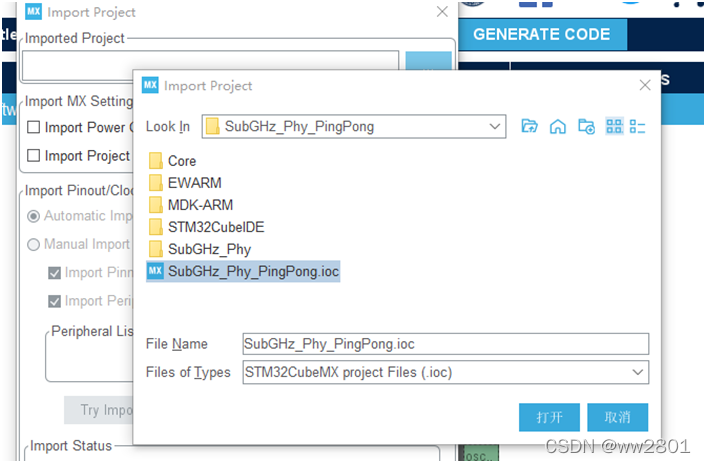This screenshot has height=463, width=706.
Task: Click the browse button beside Imported Project
Action: click(x=428, y=61)
